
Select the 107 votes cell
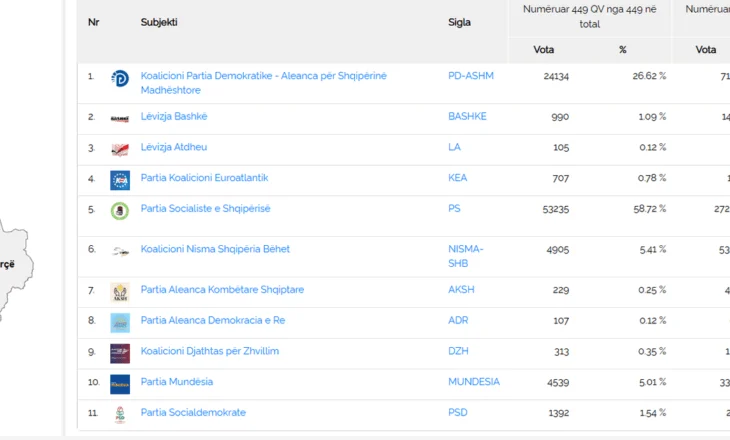[x=561, y=321]
